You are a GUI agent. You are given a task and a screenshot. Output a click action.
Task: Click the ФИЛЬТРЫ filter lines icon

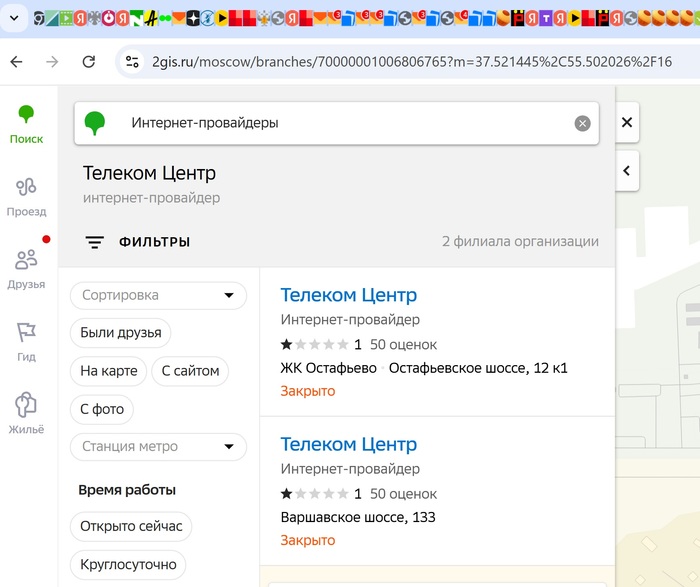pos(95,242)
